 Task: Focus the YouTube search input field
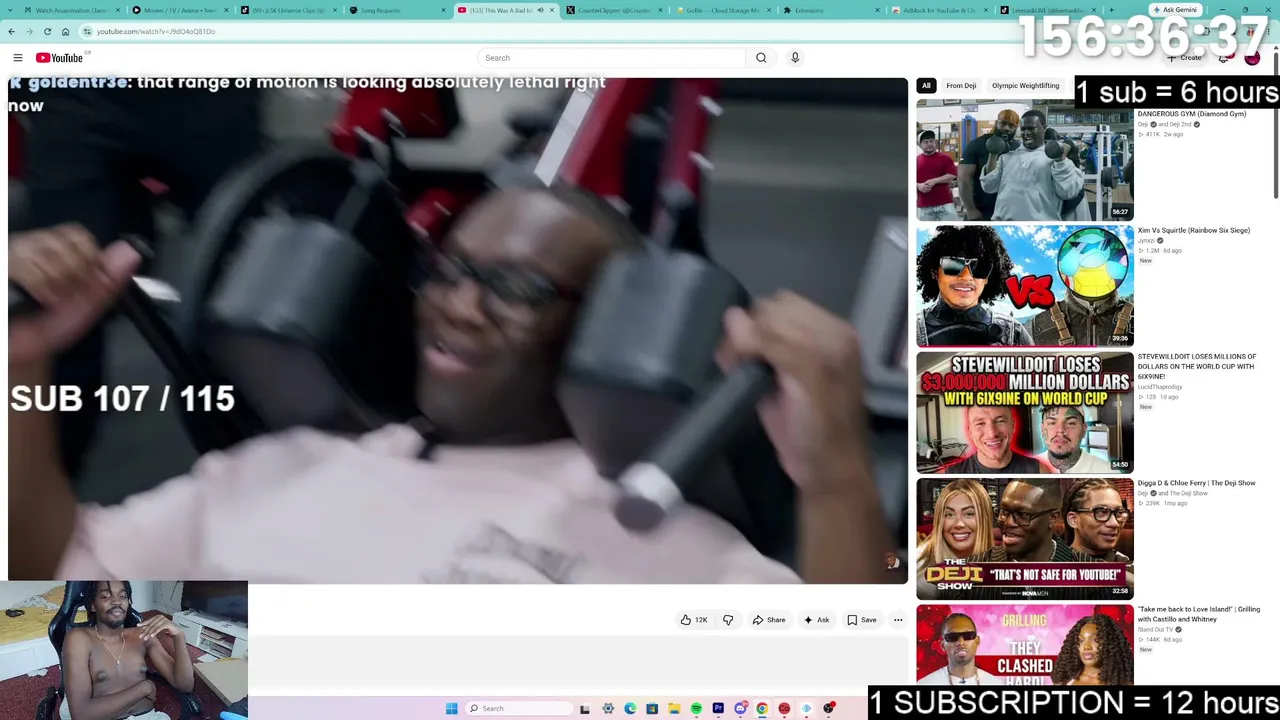(x=612, y=58)
